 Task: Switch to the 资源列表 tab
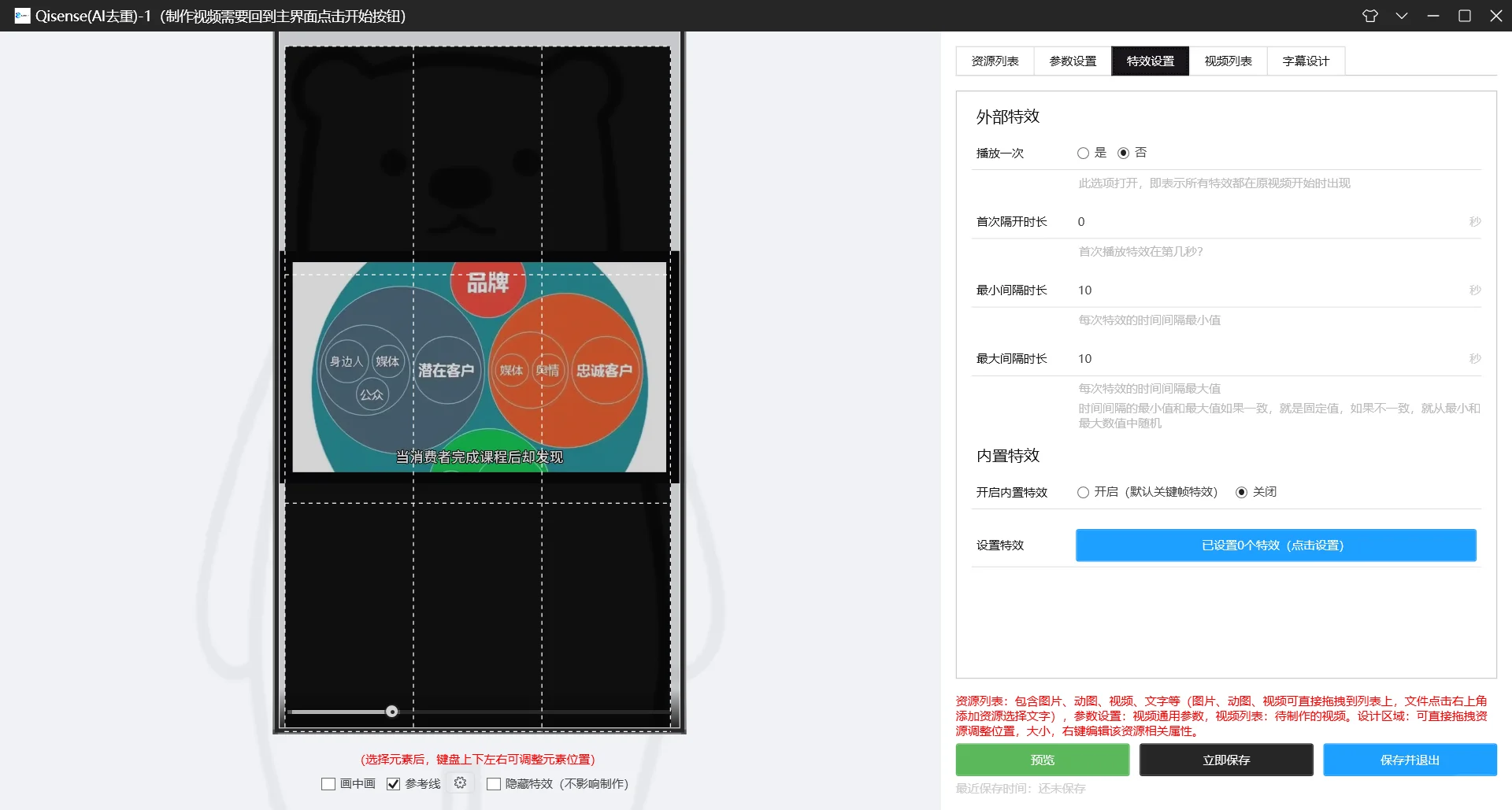tap(995, 61)
